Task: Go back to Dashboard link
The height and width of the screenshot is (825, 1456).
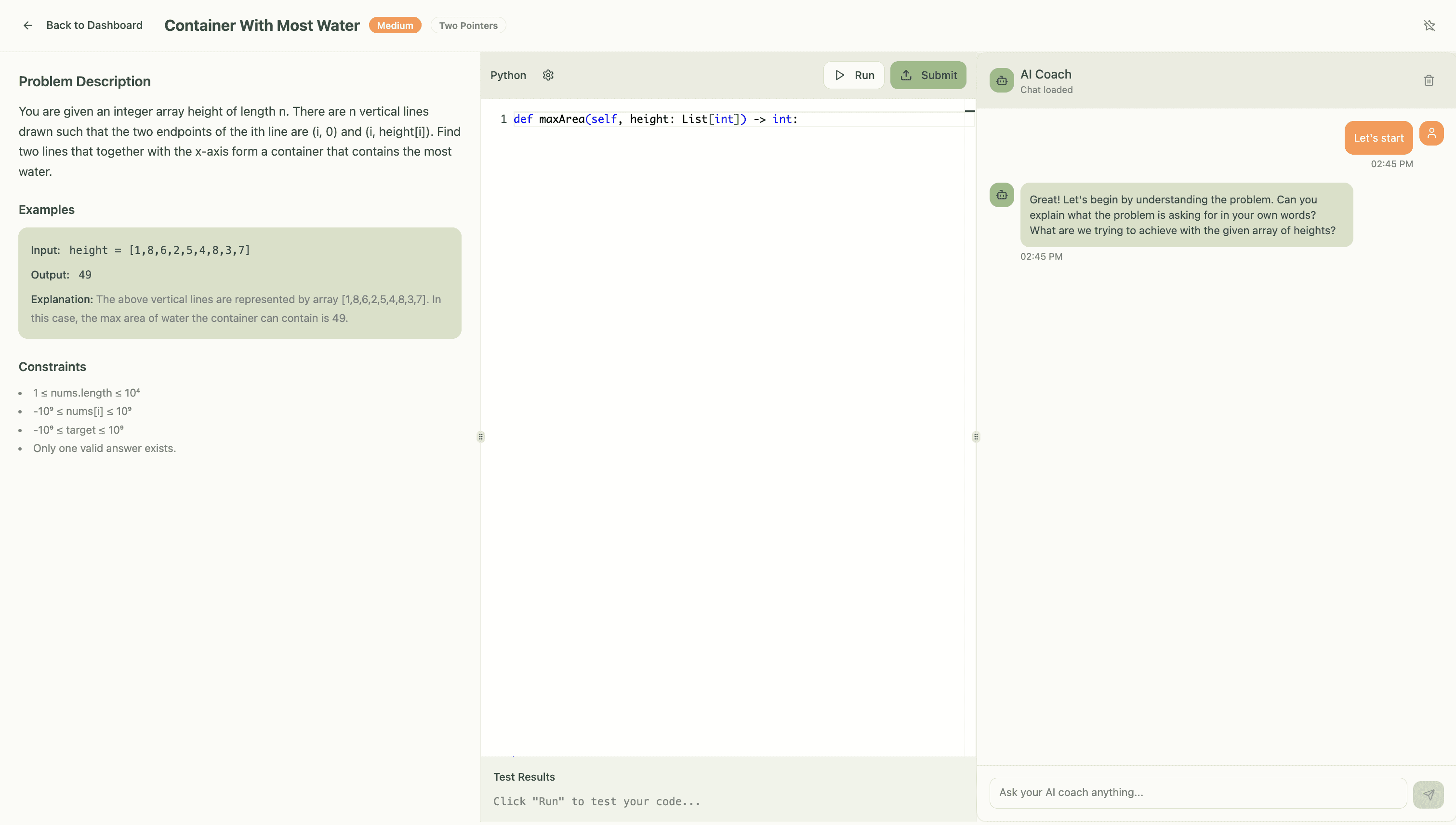Action: (94, 26)
